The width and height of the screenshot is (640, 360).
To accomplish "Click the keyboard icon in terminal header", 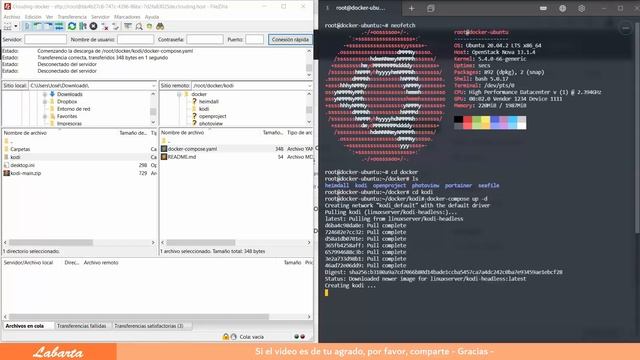I will (x=543, y=8).
